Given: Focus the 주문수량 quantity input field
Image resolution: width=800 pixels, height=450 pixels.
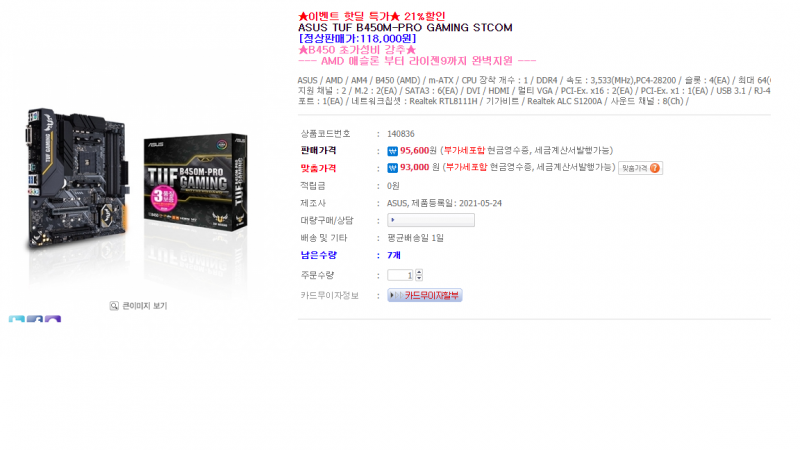Looking at the screenshot, I should pos(400,275).
